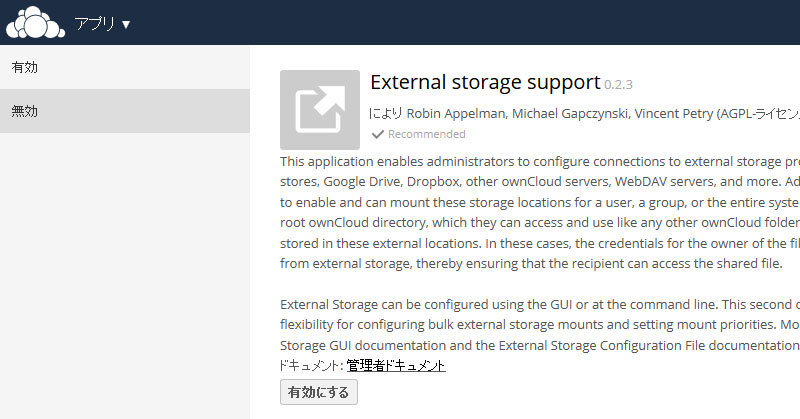Click the ドキュメント label
This screenshot has width=800, height=419.
click(309, 365)
